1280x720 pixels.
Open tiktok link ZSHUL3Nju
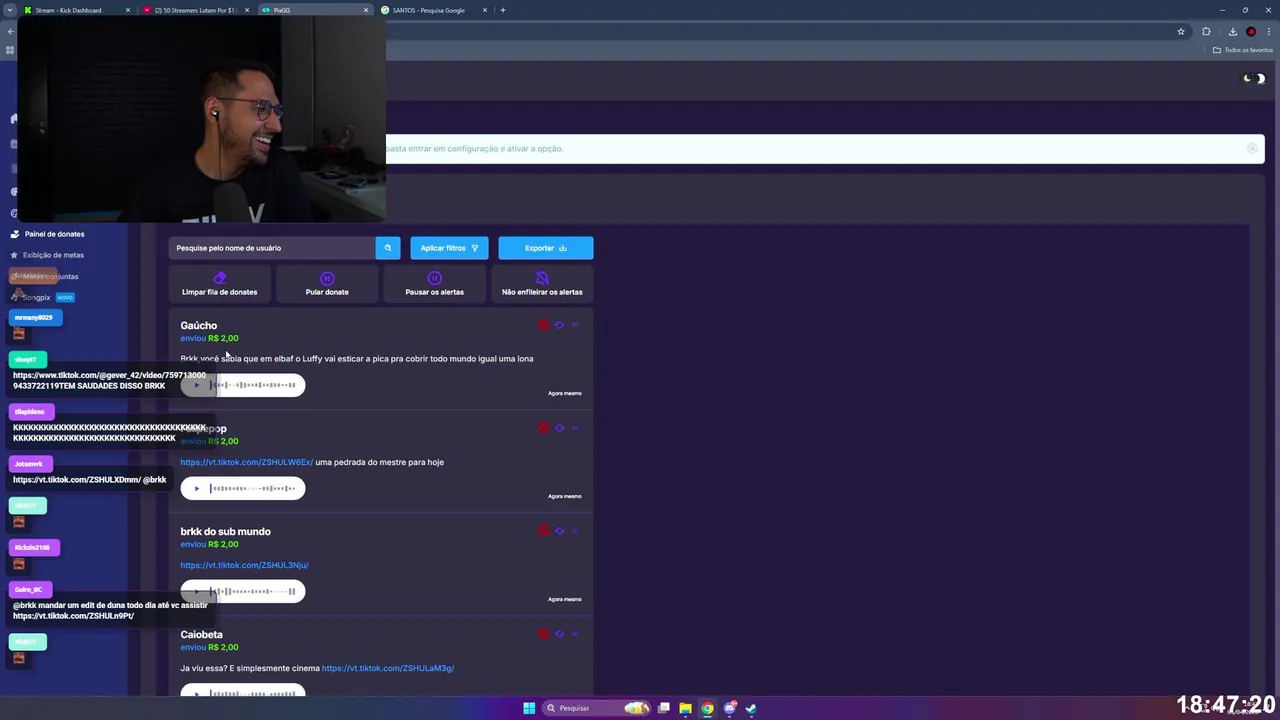point(245,565)
